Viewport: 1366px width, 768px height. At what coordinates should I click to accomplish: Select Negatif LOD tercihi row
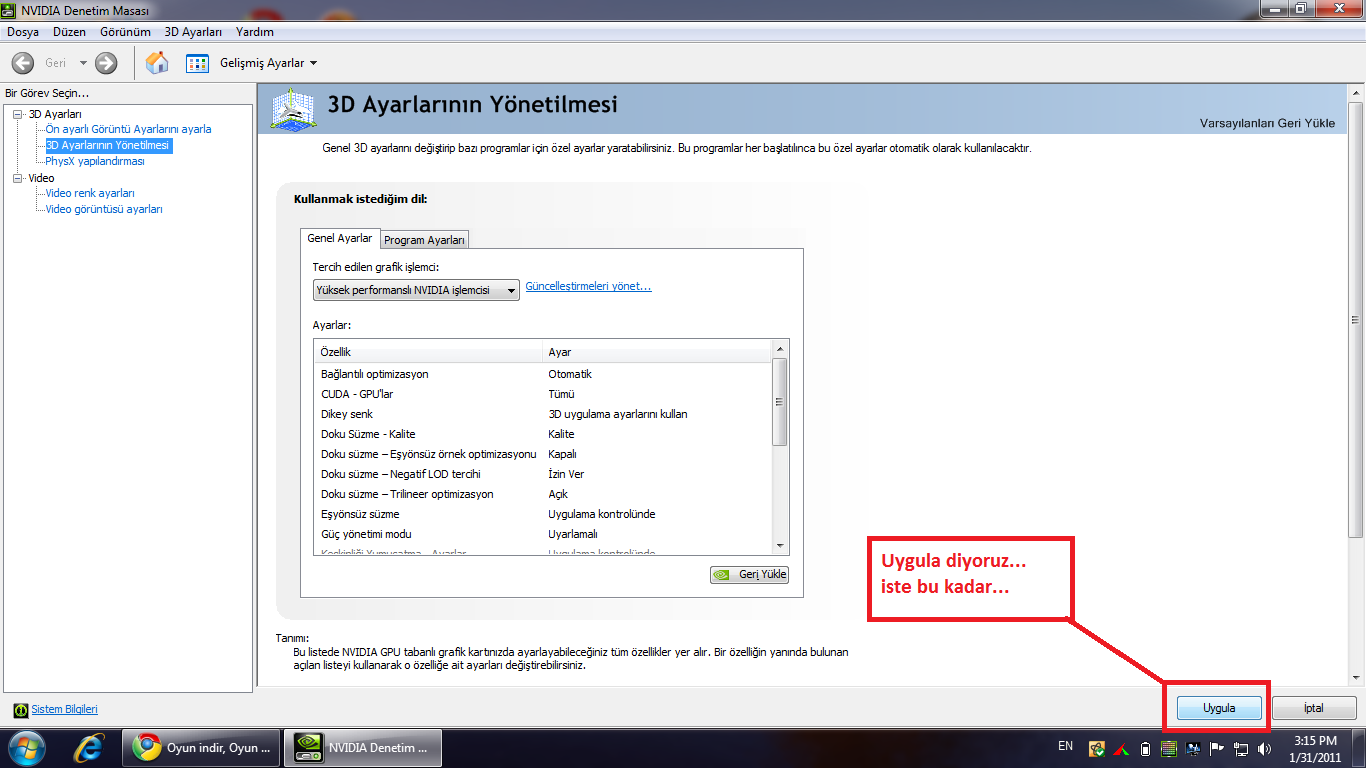click(x=543, y=474)
